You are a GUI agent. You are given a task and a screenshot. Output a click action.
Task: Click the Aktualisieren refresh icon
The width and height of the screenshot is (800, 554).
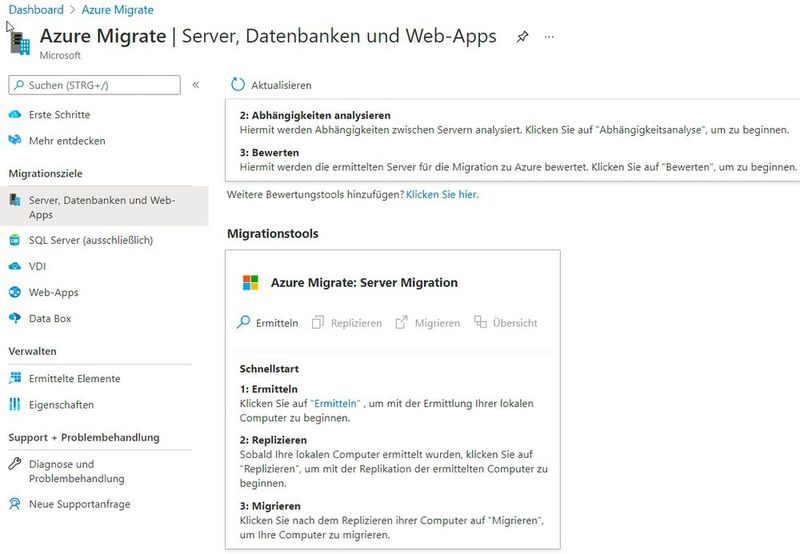[x=238, y=85]
